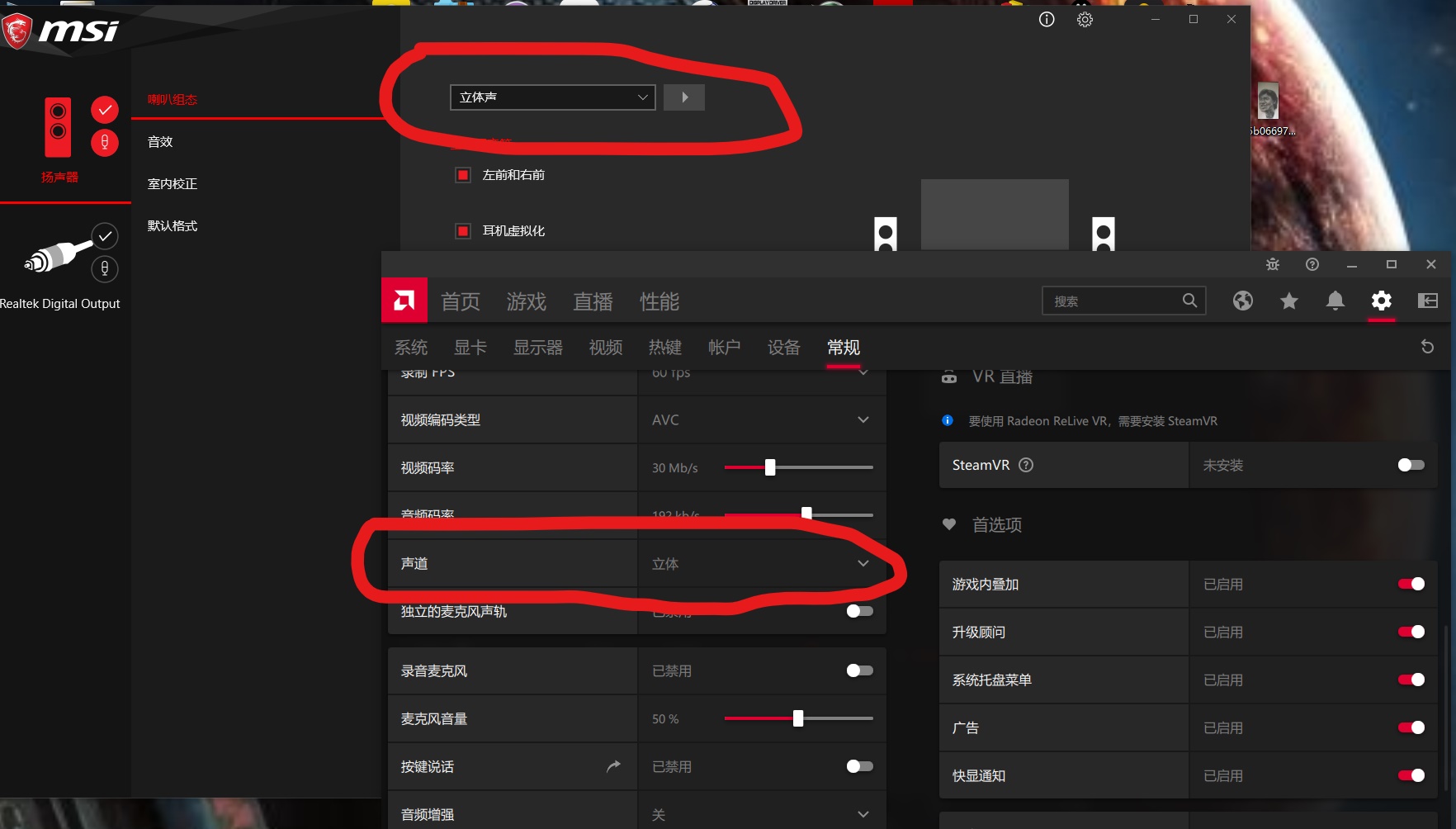The height and width of the screenshot is (829, 1456).
Task: Open the AMD web browser globe icon
Action: coord(1243,301)
